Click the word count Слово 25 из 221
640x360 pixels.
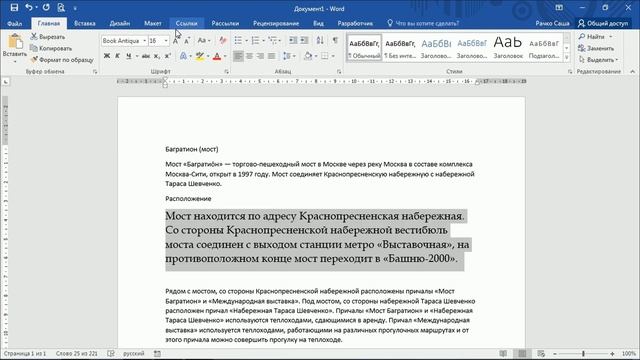[x=77, y=353]
